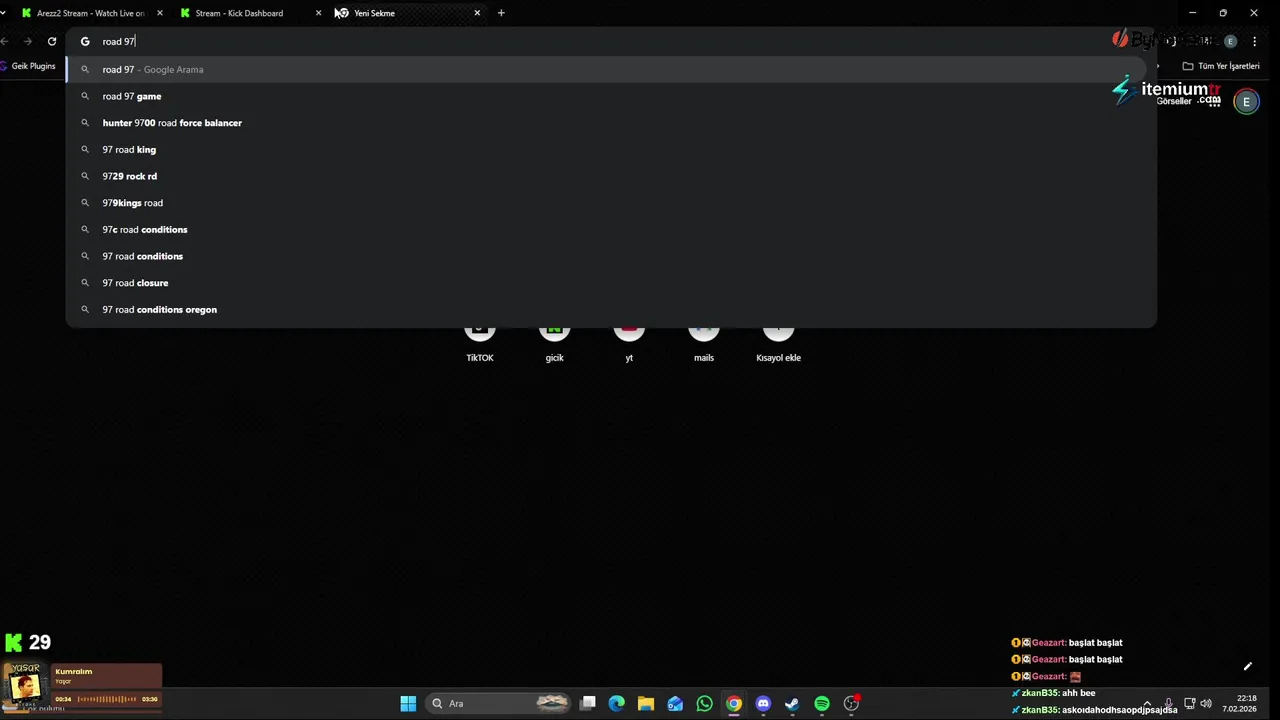
Task: Click the Chrome taskbar icon
Action: (x=734, y=703)
